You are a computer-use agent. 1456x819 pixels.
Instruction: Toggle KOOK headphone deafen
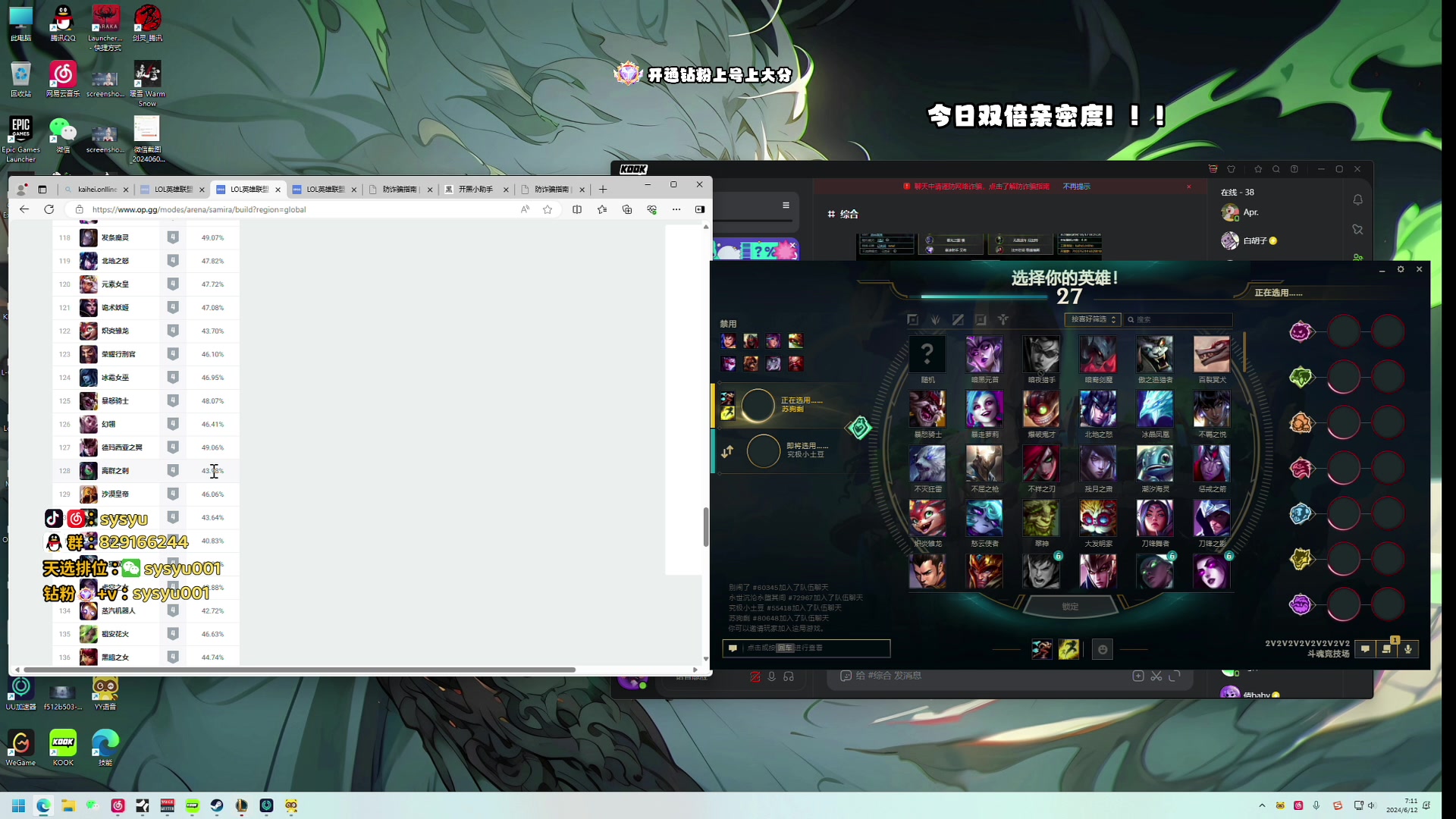pos(789,676)
